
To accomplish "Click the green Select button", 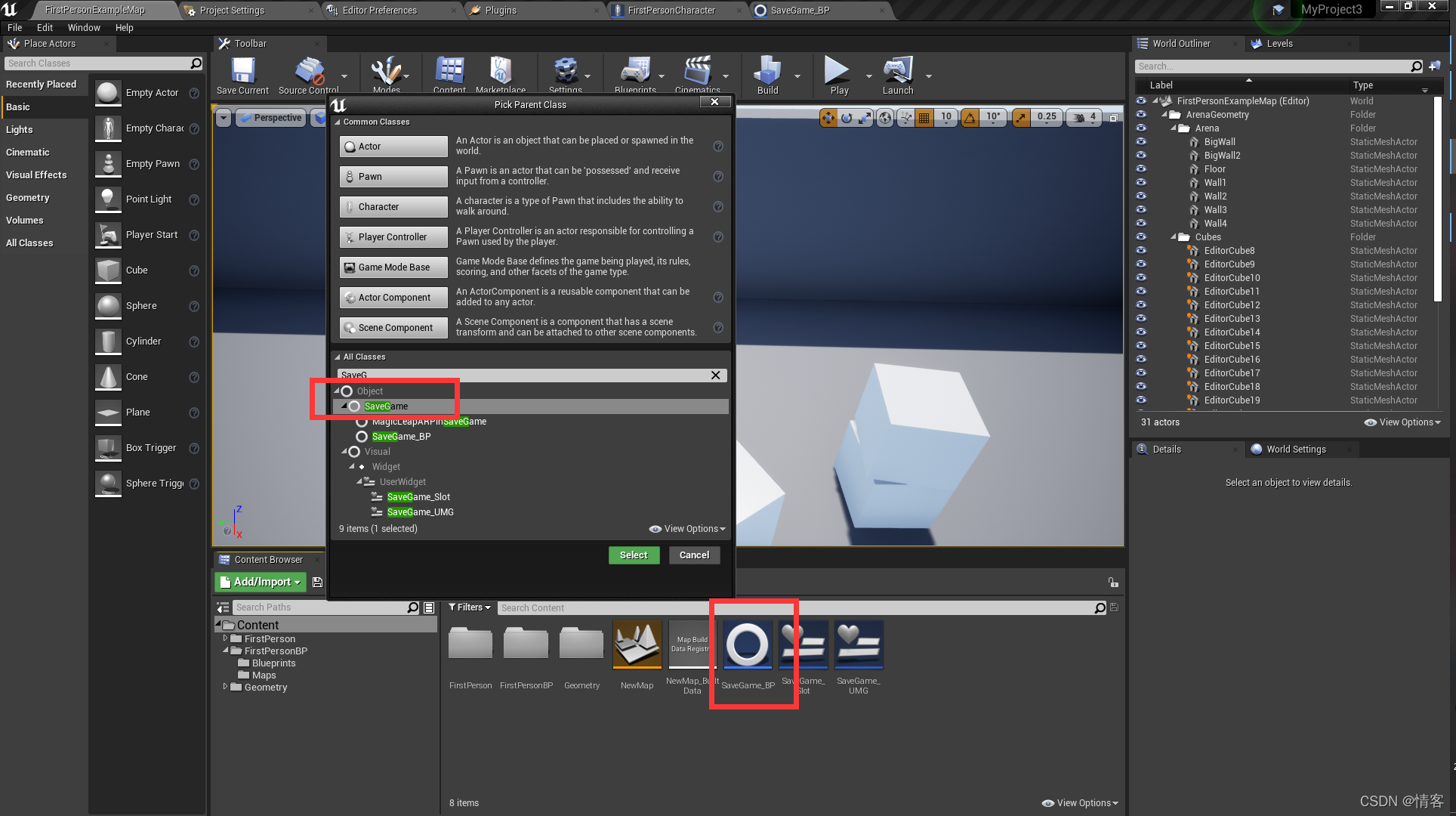I will tap(634, 555).
